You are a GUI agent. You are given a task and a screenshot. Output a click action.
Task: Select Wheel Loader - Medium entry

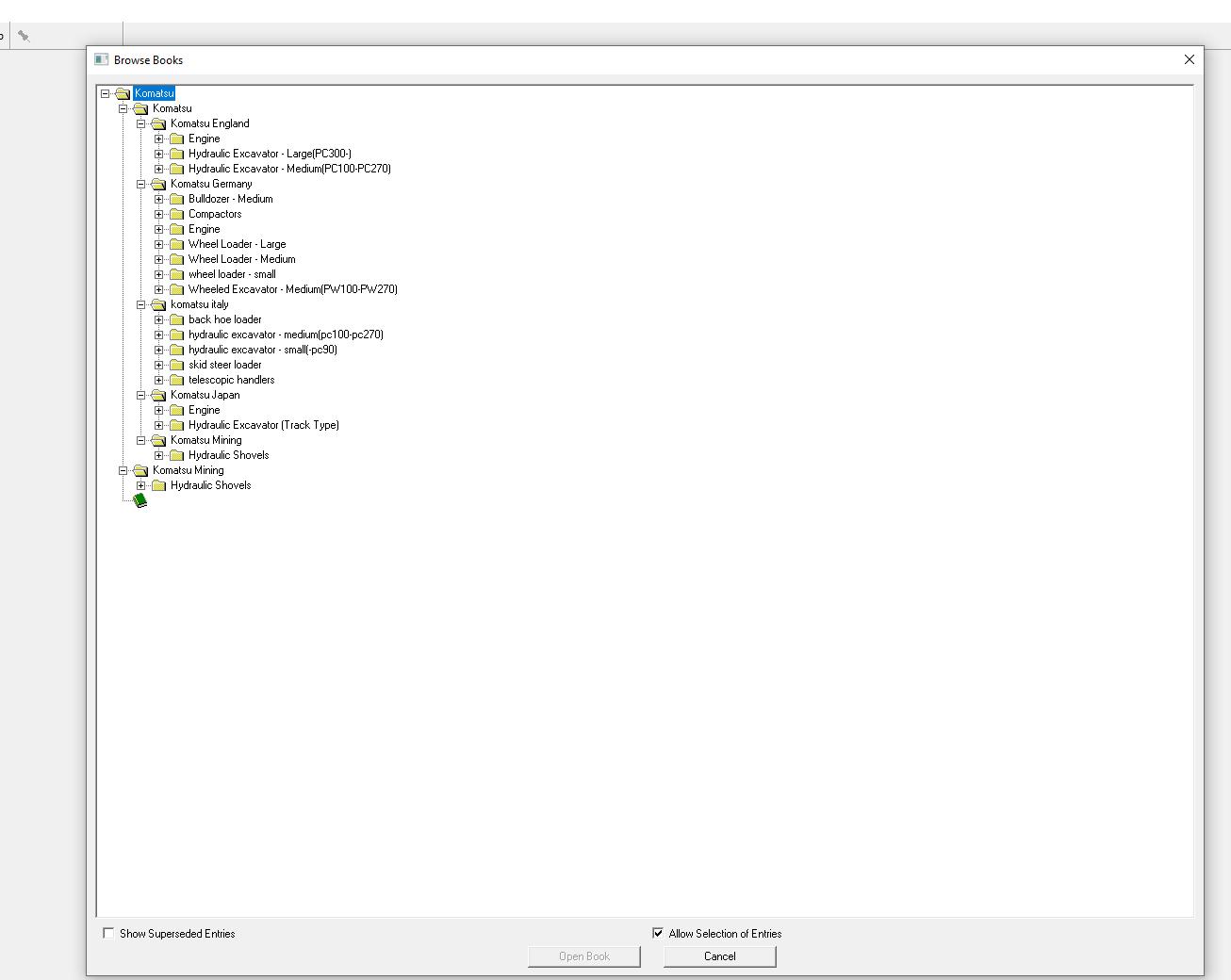pos(241,259)
